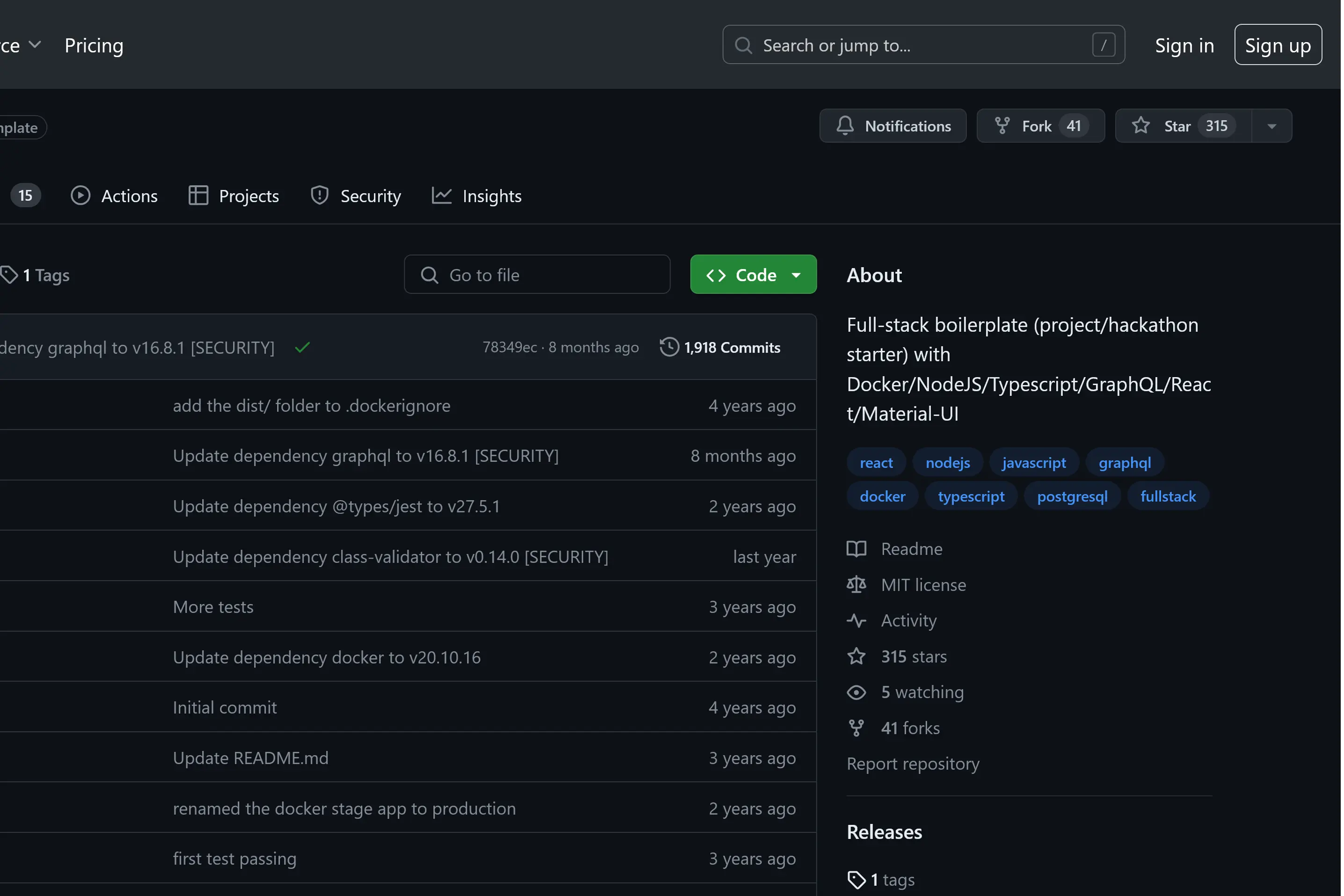1344x896 pixels.
Task: Click the MIT license scale icon
Action: click(x=856, y=584)
